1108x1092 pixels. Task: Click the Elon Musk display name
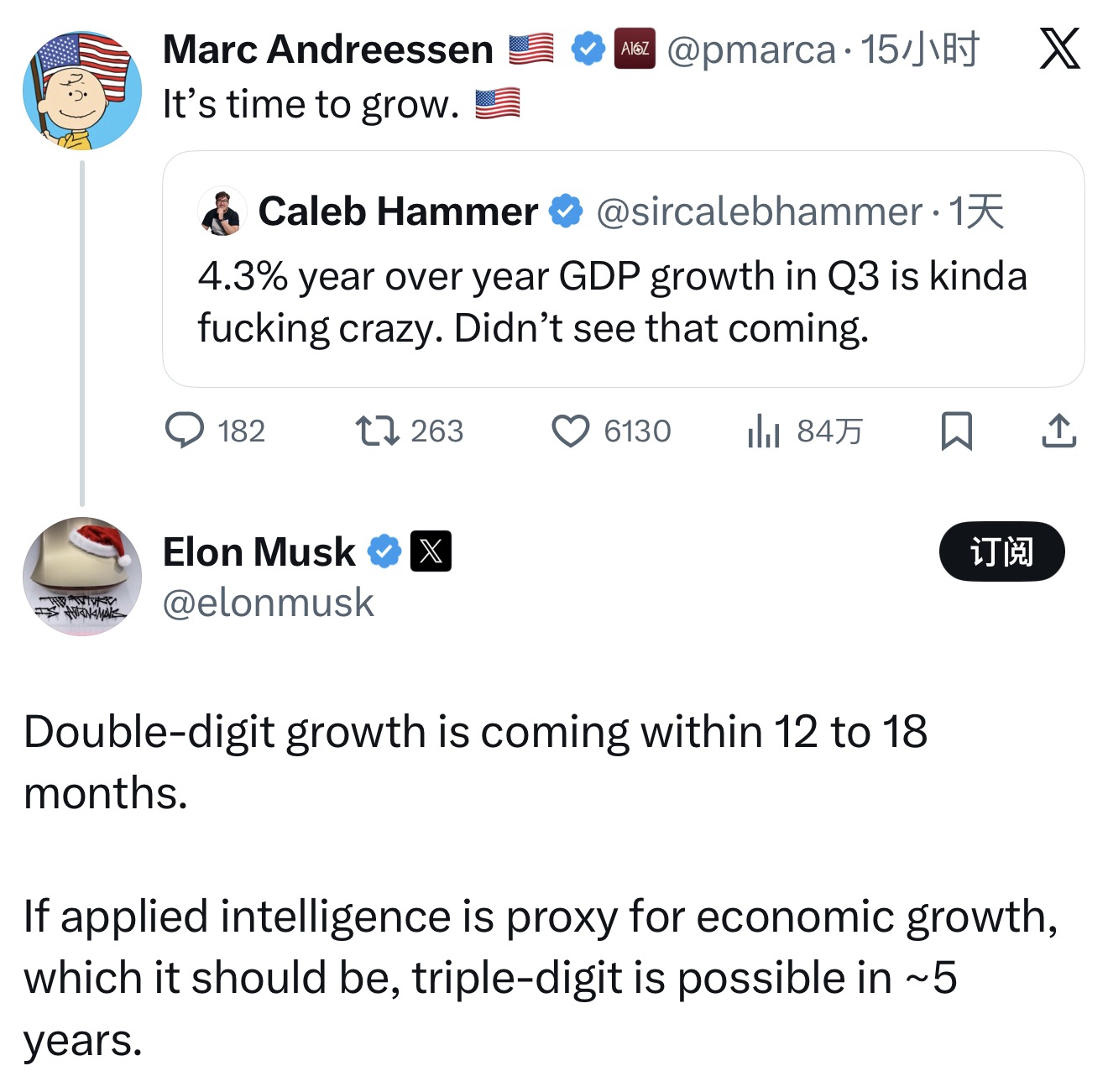259,551
